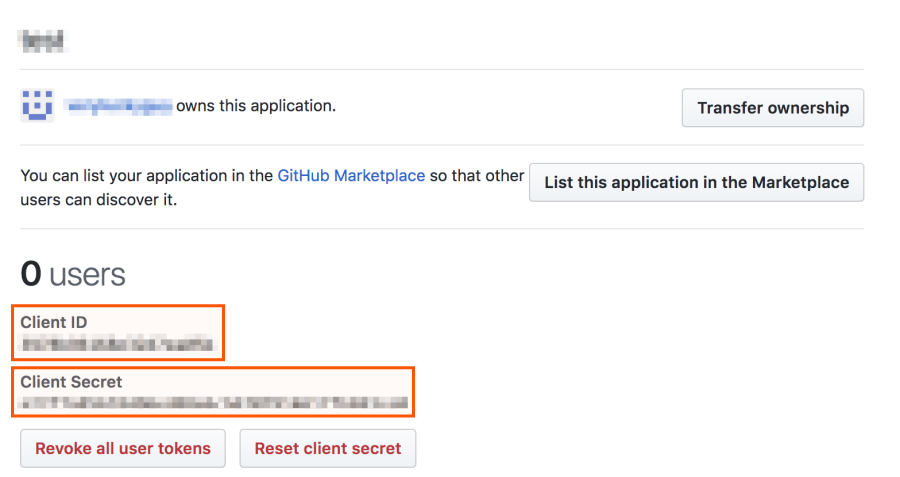The image size is (900, 477).
Task: Click the owner's pixelated avatar icon
Action: [x=37, y=105]
